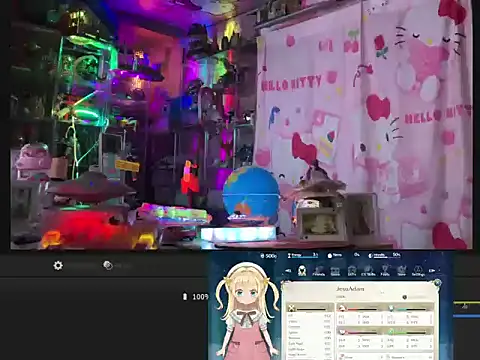Click the red skill category icon
This screenshot has height=360, width=480.
tap(342, 307)
